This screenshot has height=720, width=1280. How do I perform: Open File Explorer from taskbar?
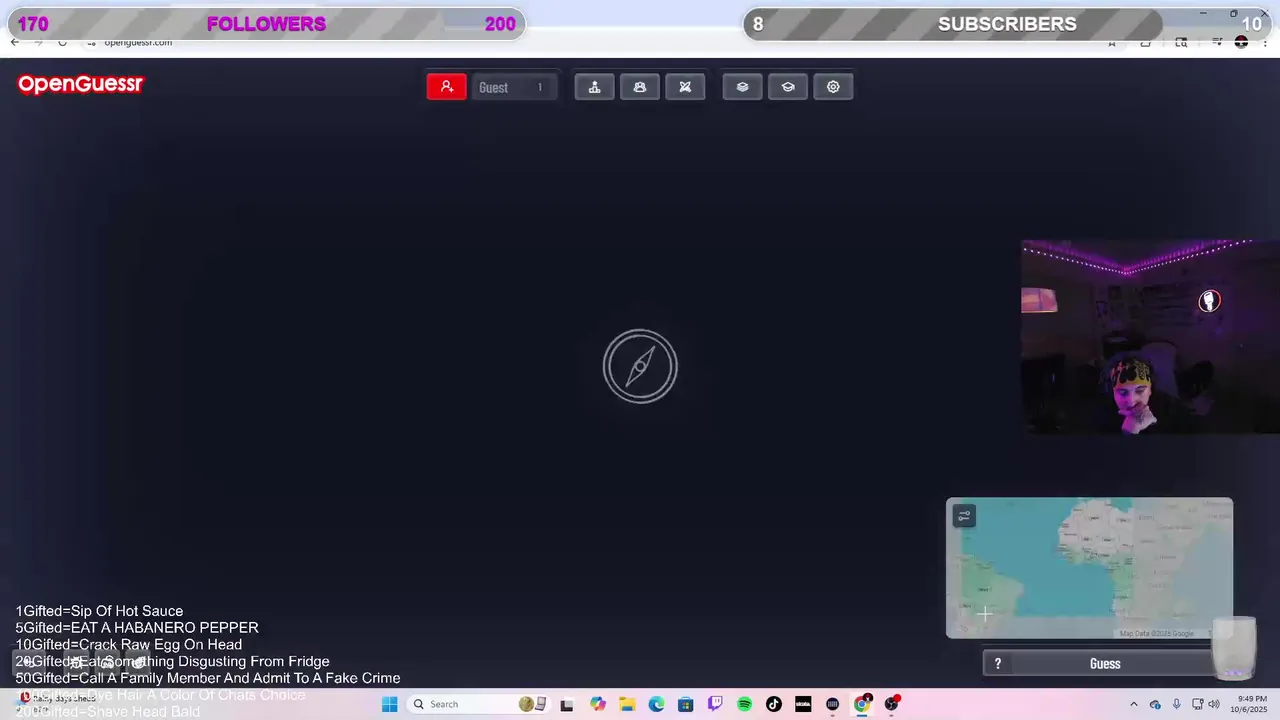point(627,704)
